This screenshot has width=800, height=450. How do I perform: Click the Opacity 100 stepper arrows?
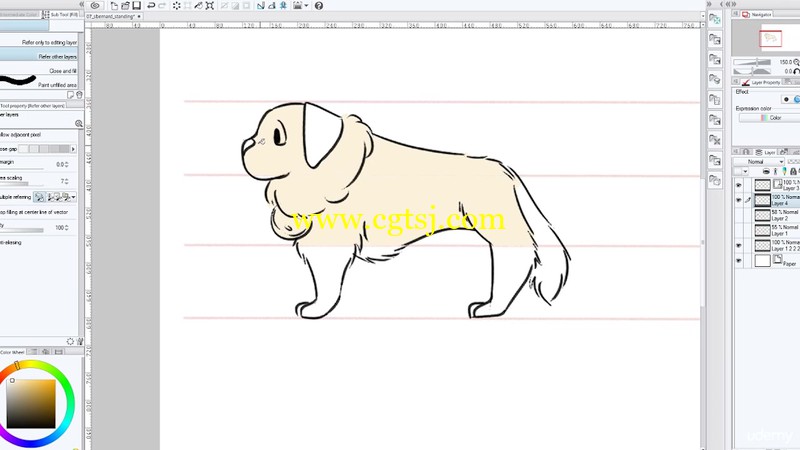(66, 228)
